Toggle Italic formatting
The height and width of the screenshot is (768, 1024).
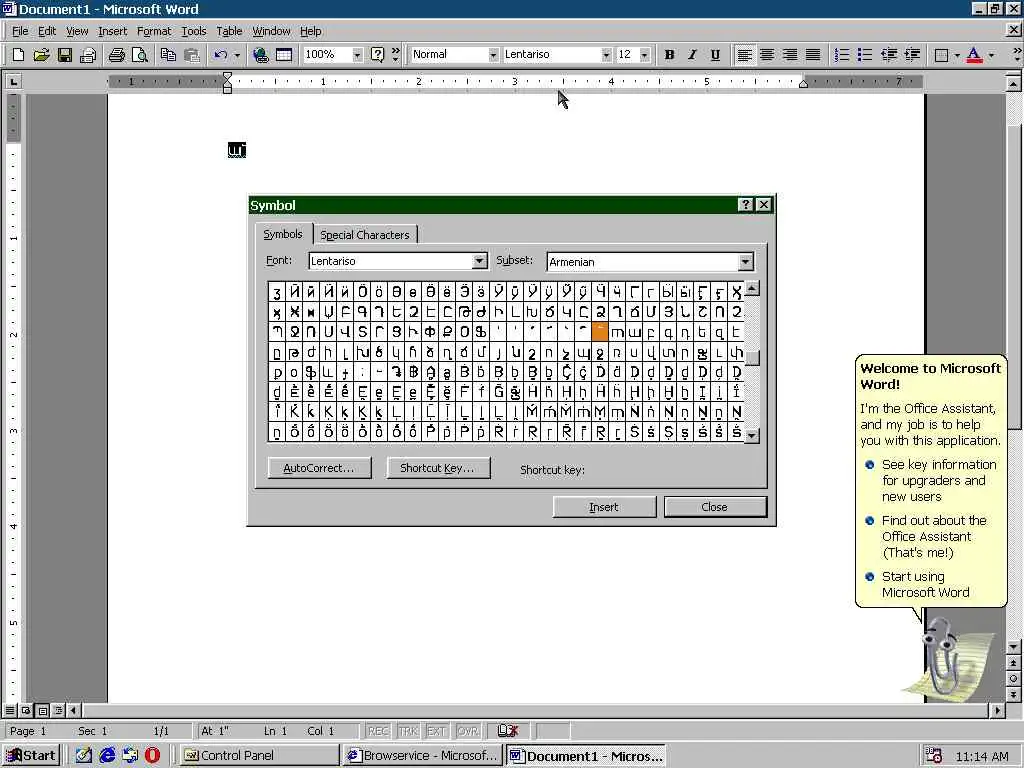(x=692, y=55)
